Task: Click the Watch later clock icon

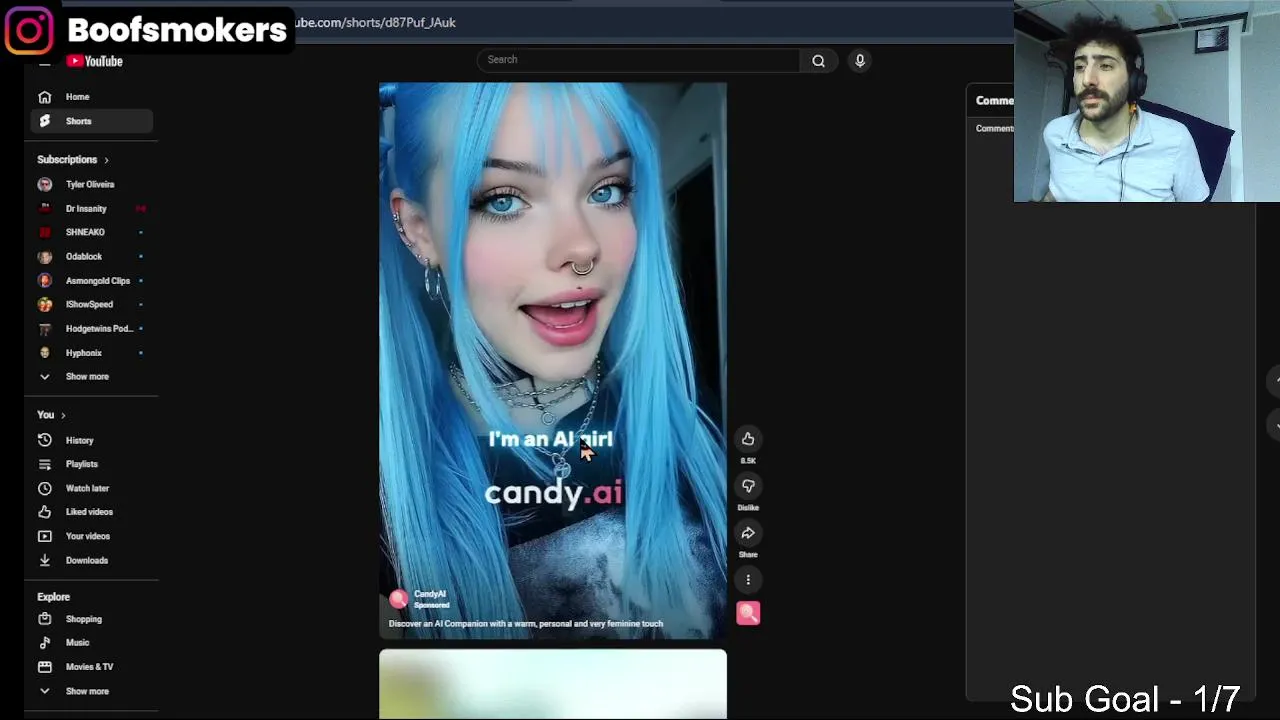Action: (44, 488)
